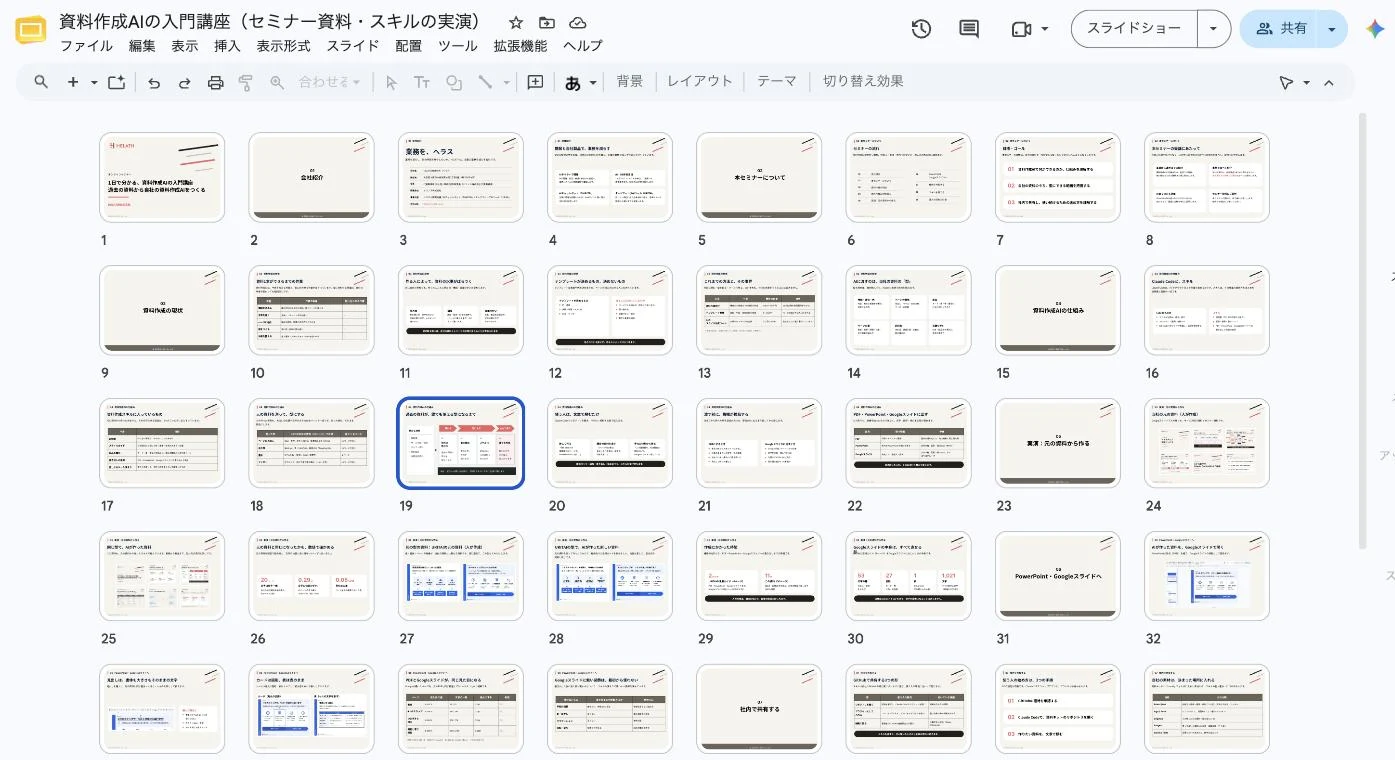This screenshot has height=760, width=1395.
Task: Redo the last action
Action: (185, 82)
